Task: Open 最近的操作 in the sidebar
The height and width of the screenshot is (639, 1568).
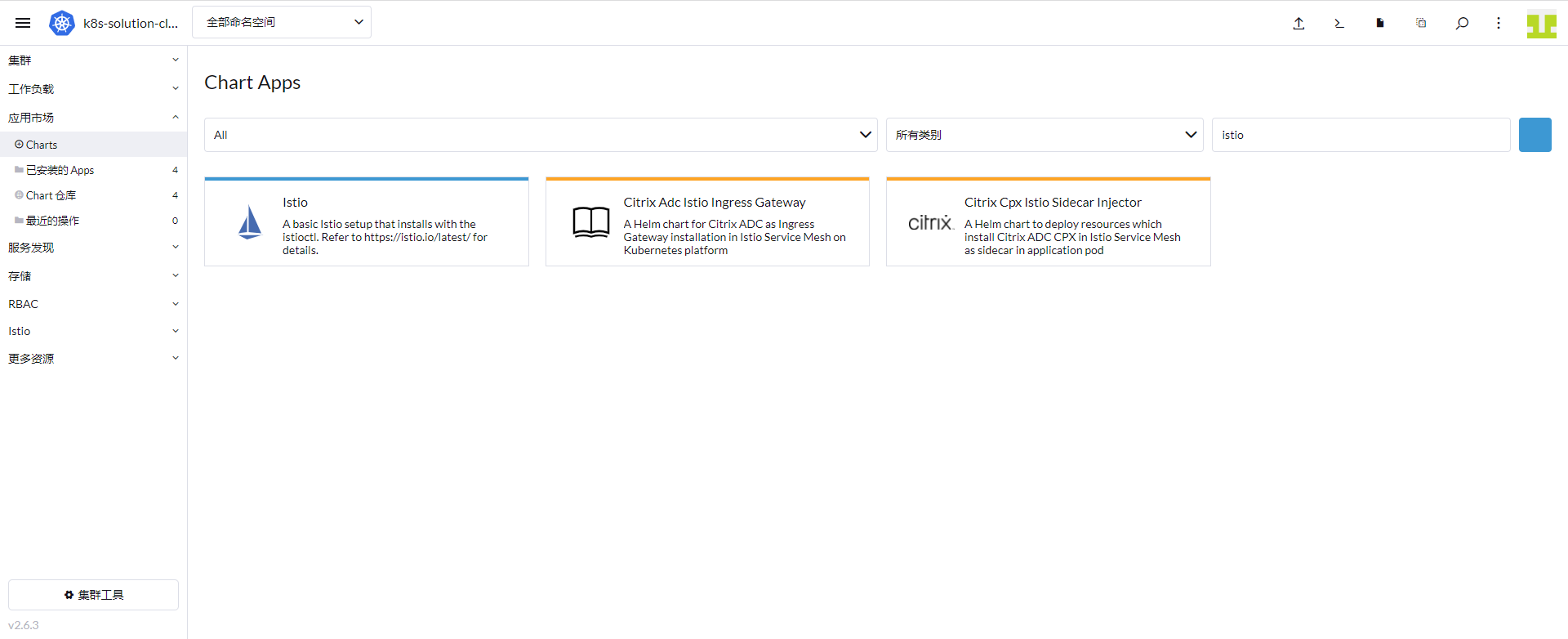Action: click(x=93, y=221)
